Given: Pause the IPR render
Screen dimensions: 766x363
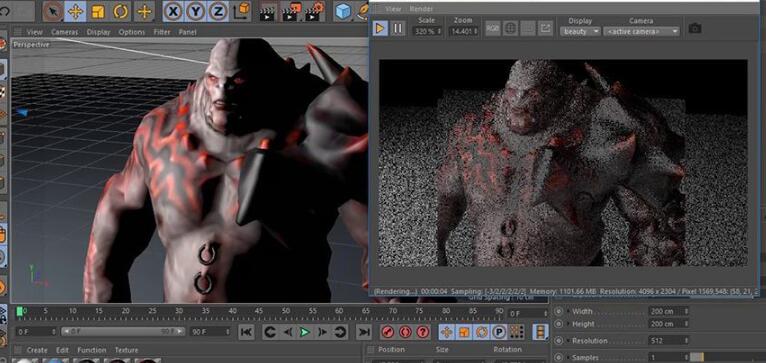Looking at the screenshot, I should 398,28.
